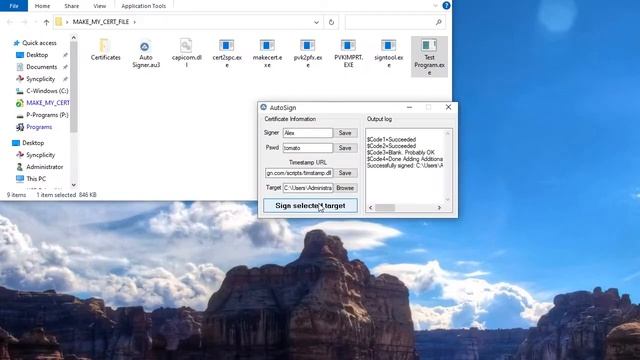Click output log scroll left arrow

point(371,208)
